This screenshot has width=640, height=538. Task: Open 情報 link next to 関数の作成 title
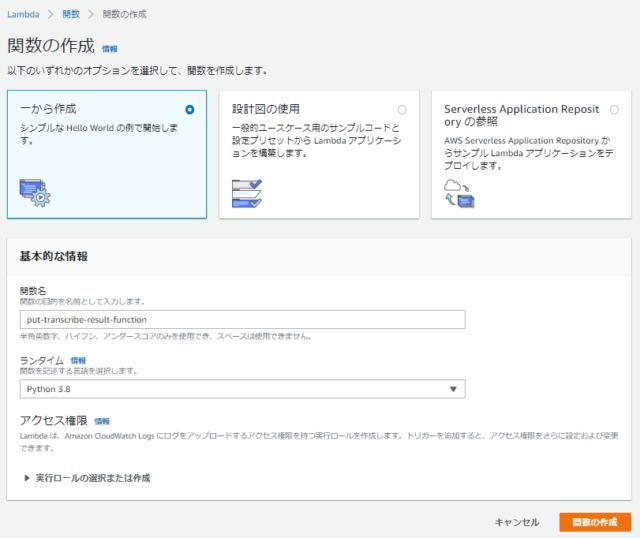click(109, 49)
